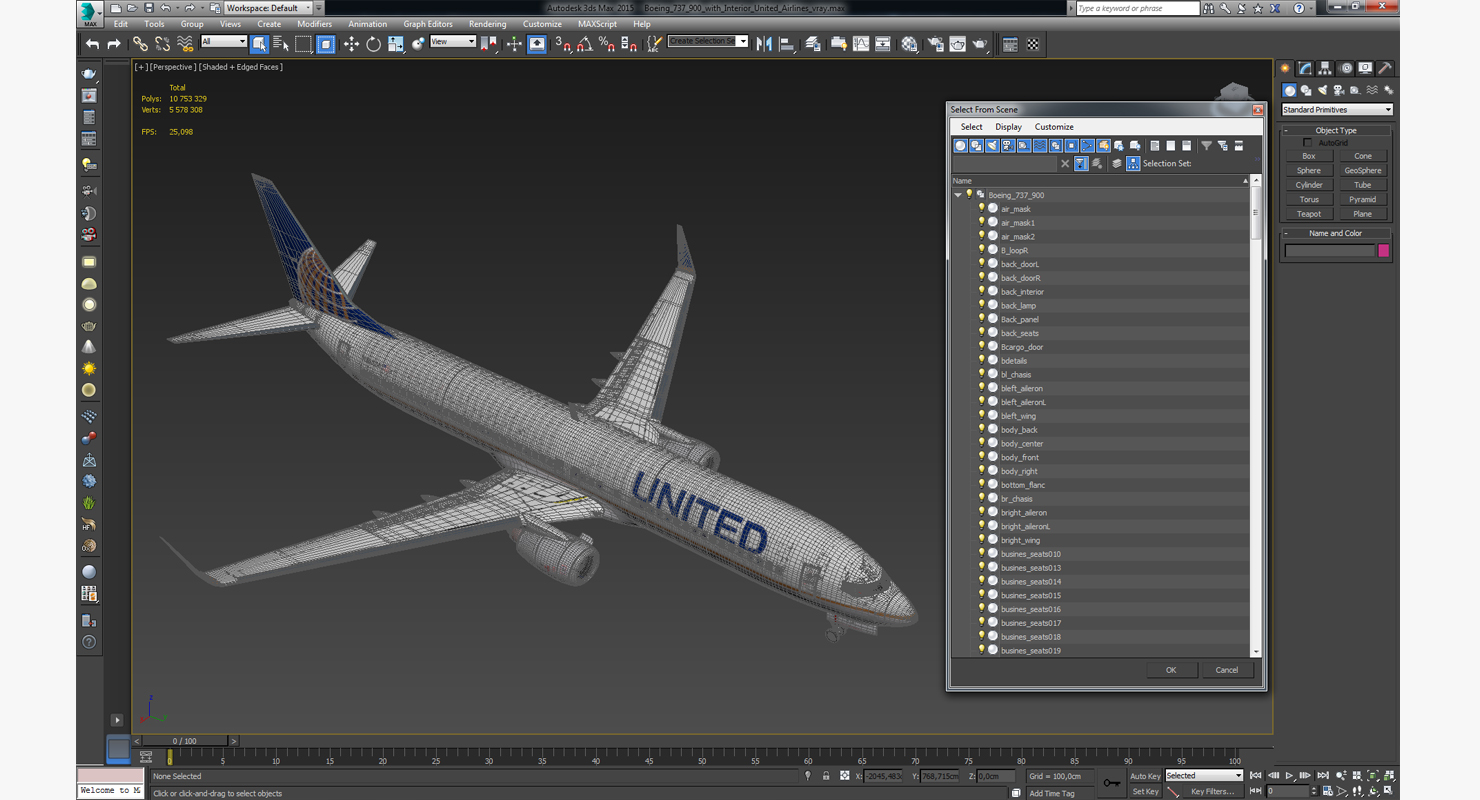Image resolution: width=1480 pixels, height=800 pixels.
Task: Toggle 3D Snaps in main toolbar
Action: [x=563, y=44]
